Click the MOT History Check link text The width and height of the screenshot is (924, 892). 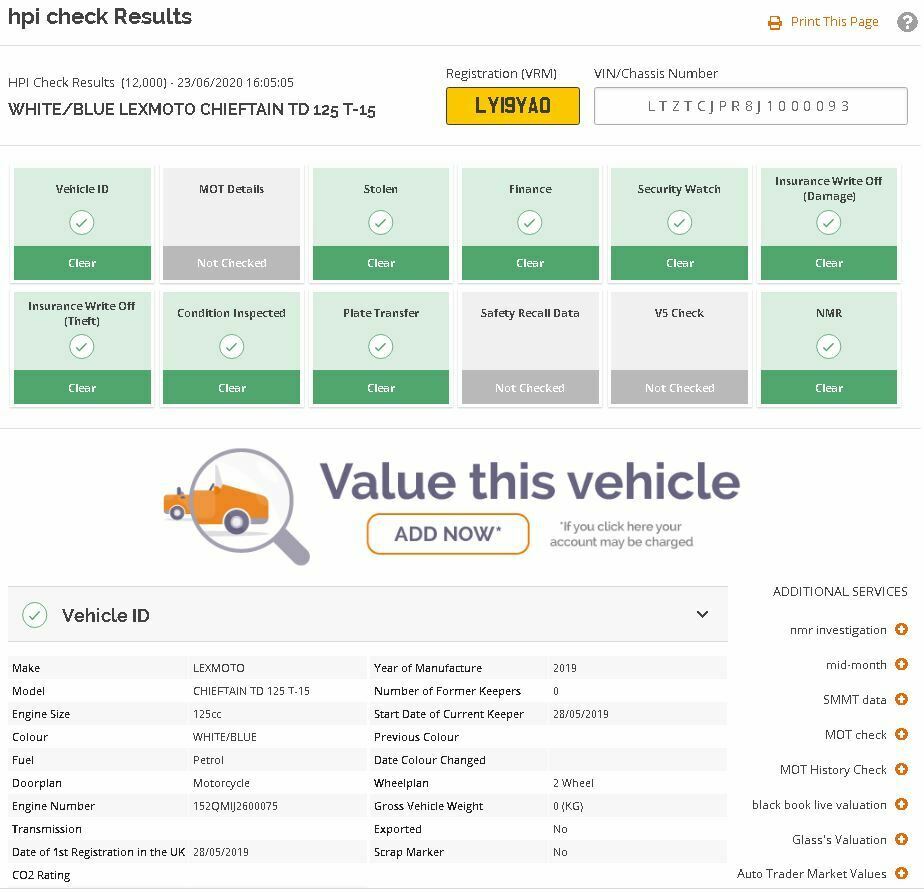(833, 769)
